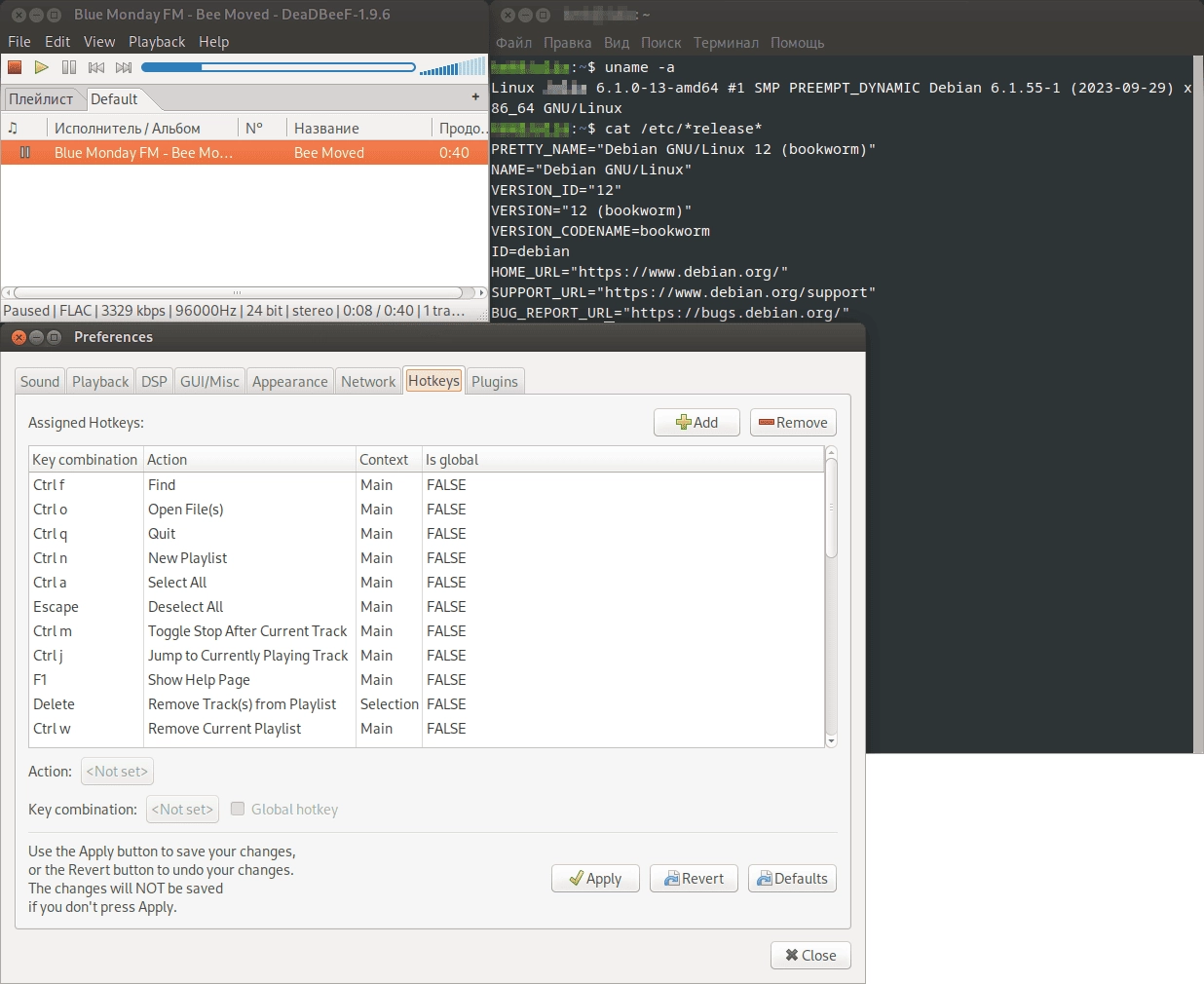Image resolution: width=1204 pixels, height=984 pixels.
Task: Open Файл menu in terminal
Action: point(513,43)
